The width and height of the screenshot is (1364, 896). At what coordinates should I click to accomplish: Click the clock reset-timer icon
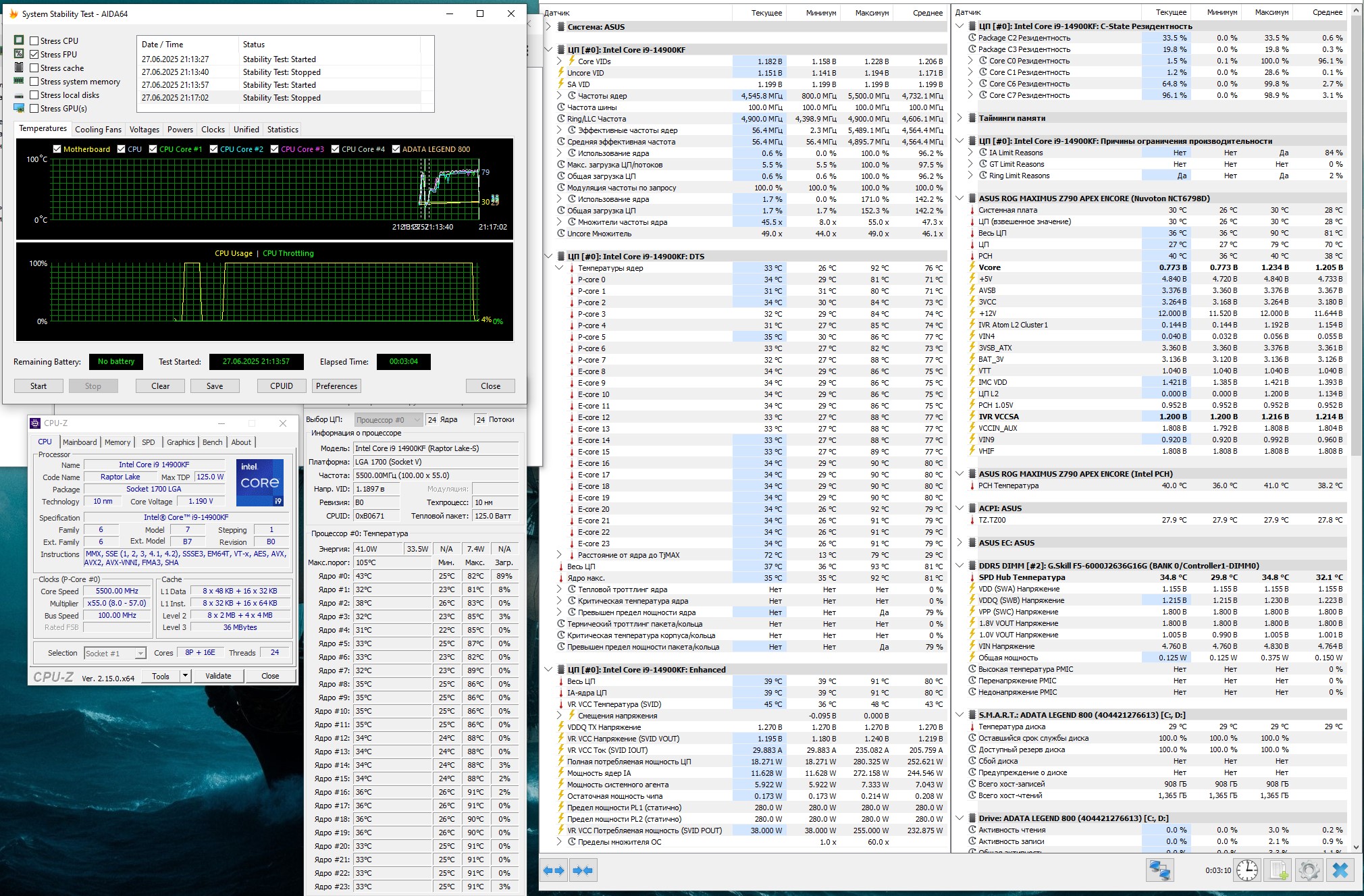[x=1247, y=870]
